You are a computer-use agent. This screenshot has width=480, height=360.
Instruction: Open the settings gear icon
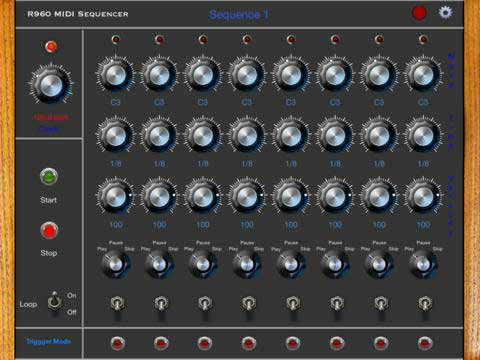(445, 13)
